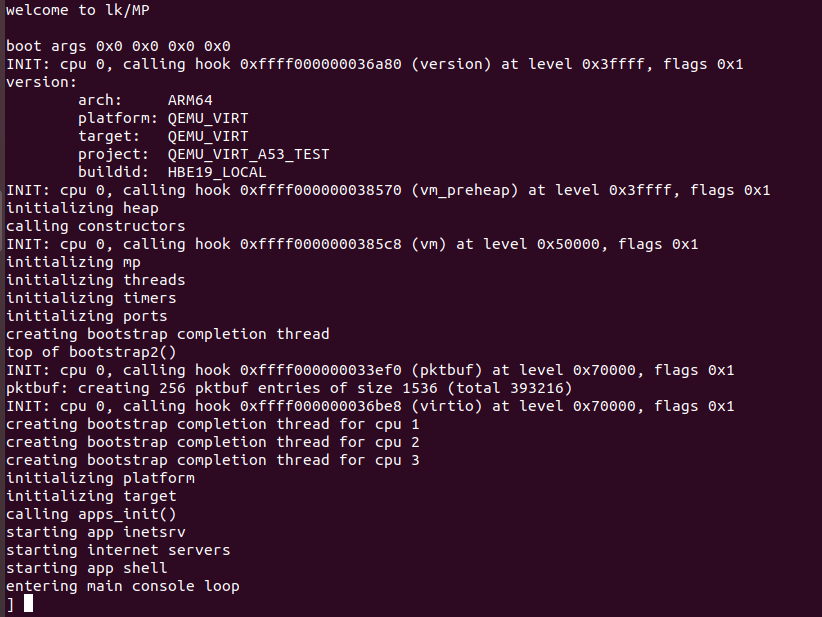Click the 'calling constructors' line
Image resolution: width=822 pixels, height=617 pixels.
point(96,226)
